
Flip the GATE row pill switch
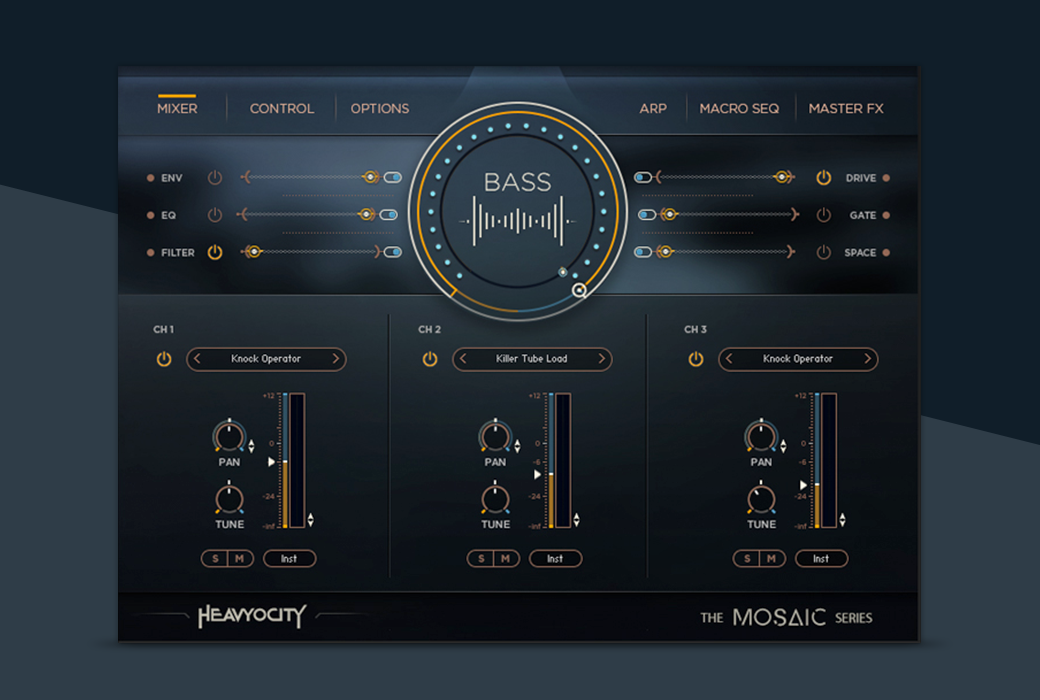[647, 214]
